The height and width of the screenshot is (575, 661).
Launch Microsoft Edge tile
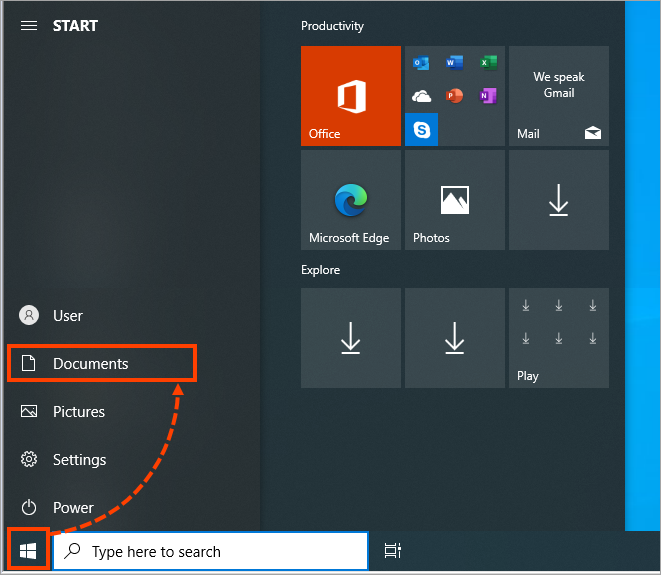pos(351,200)
